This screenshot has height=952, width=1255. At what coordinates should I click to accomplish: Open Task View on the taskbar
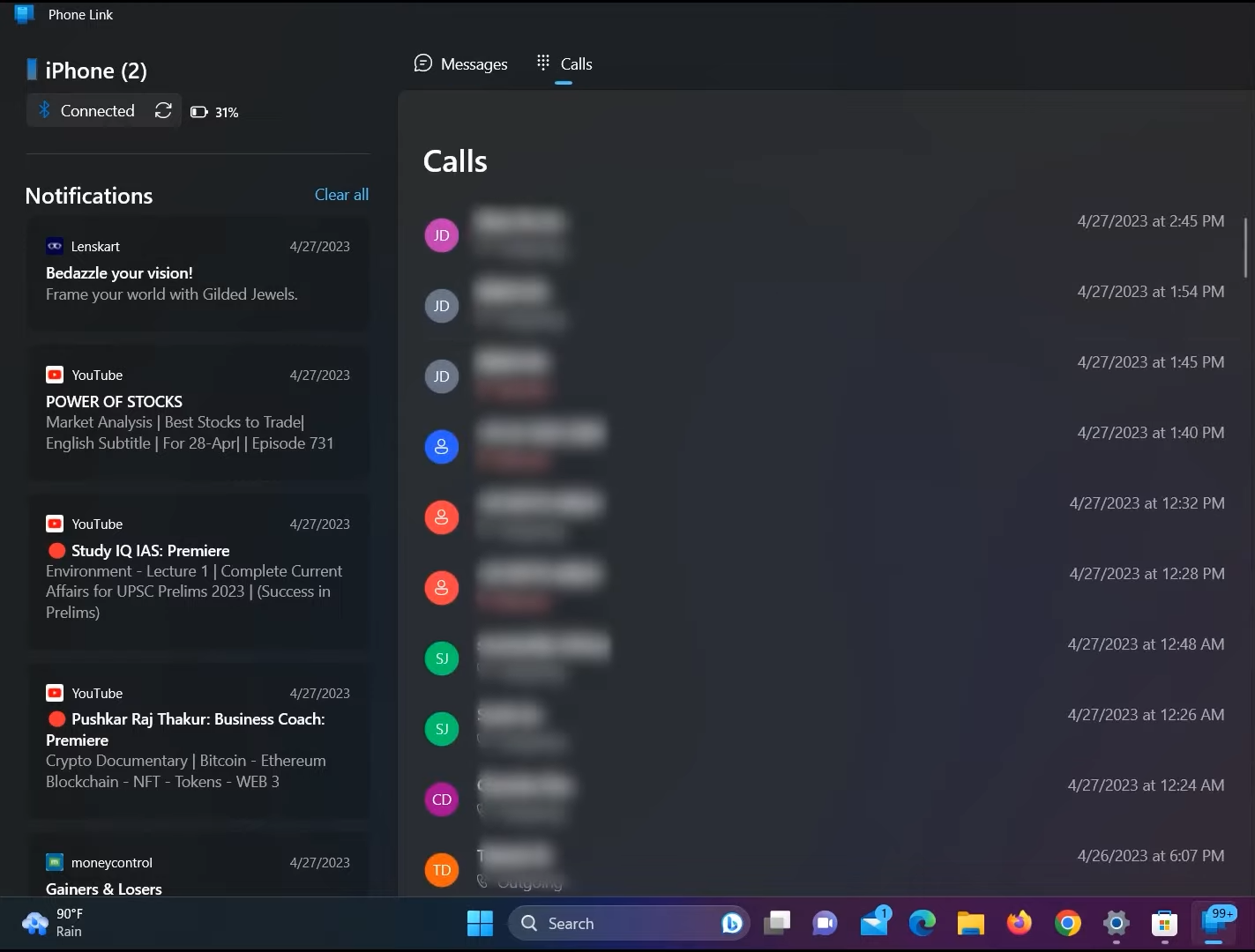[x=777, y=923]
